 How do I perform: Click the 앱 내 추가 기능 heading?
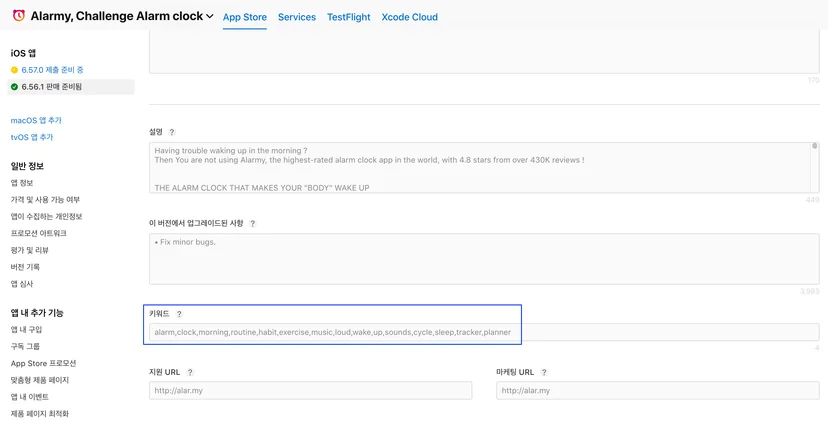click(x=37, y=313)
